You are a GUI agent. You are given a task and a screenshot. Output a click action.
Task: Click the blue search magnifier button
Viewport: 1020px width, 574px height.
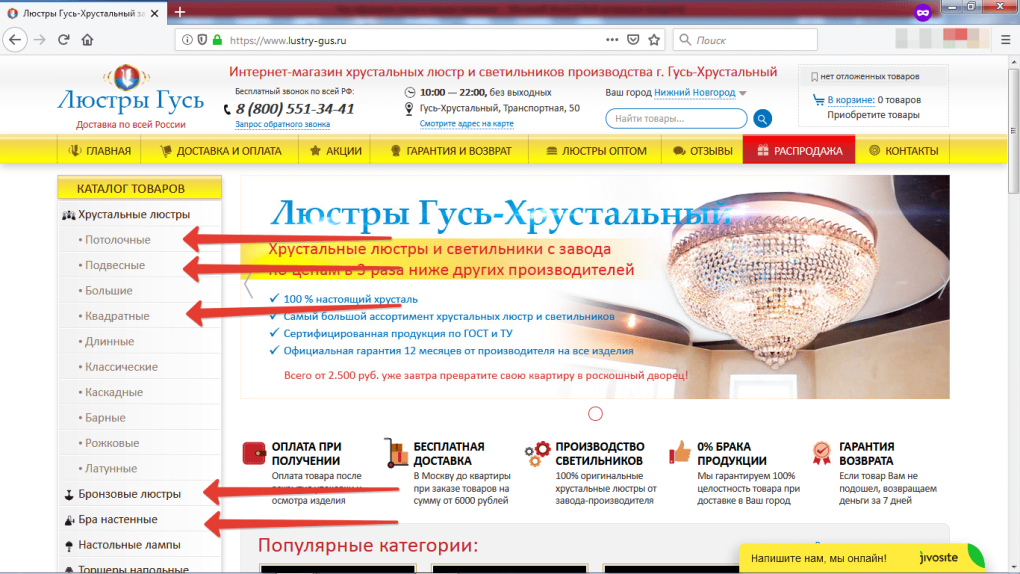[762, 119]
